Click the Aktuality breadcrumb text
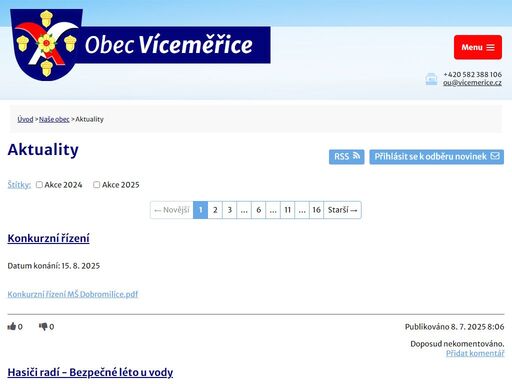512x384 pixels. [x=89, y=119]
